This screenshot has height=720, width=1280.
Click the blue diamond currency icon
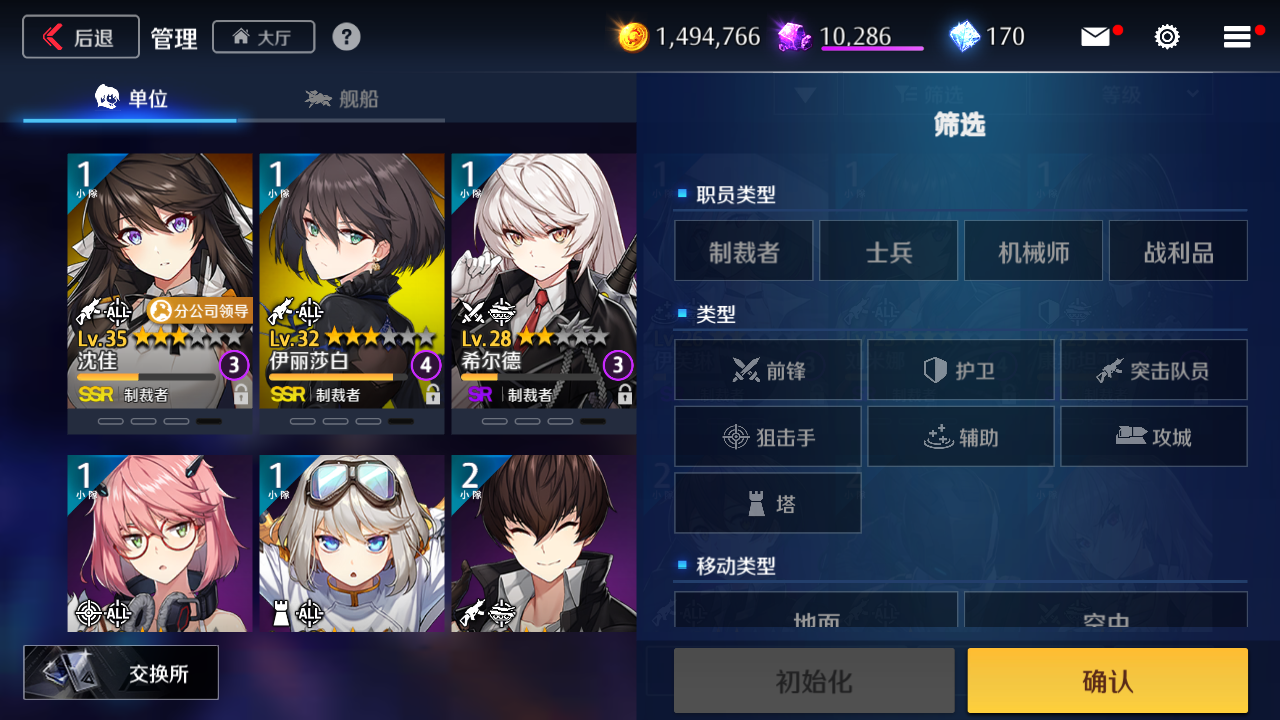click(965, 37)
